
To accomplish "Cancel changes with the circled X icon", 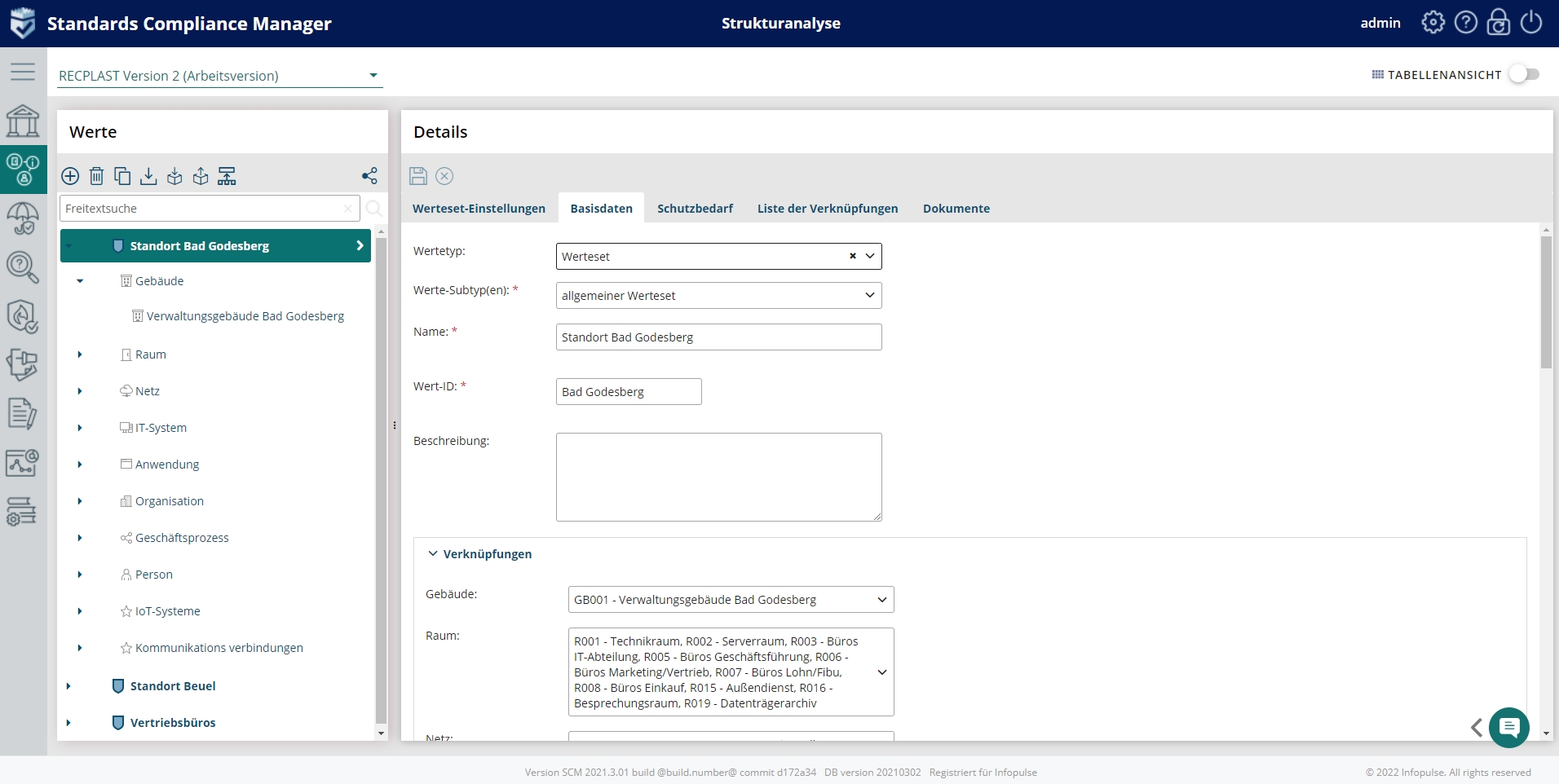I will click(x=444, y=176).
